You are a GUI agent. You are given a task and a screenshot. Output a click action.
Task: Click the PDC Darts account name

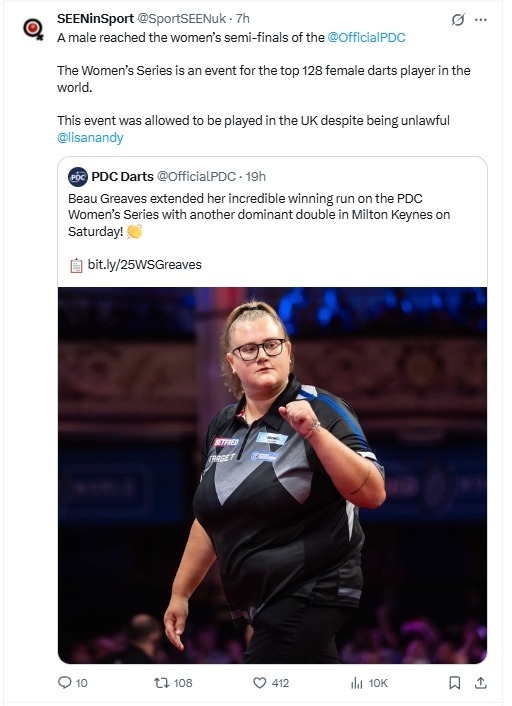122,176
